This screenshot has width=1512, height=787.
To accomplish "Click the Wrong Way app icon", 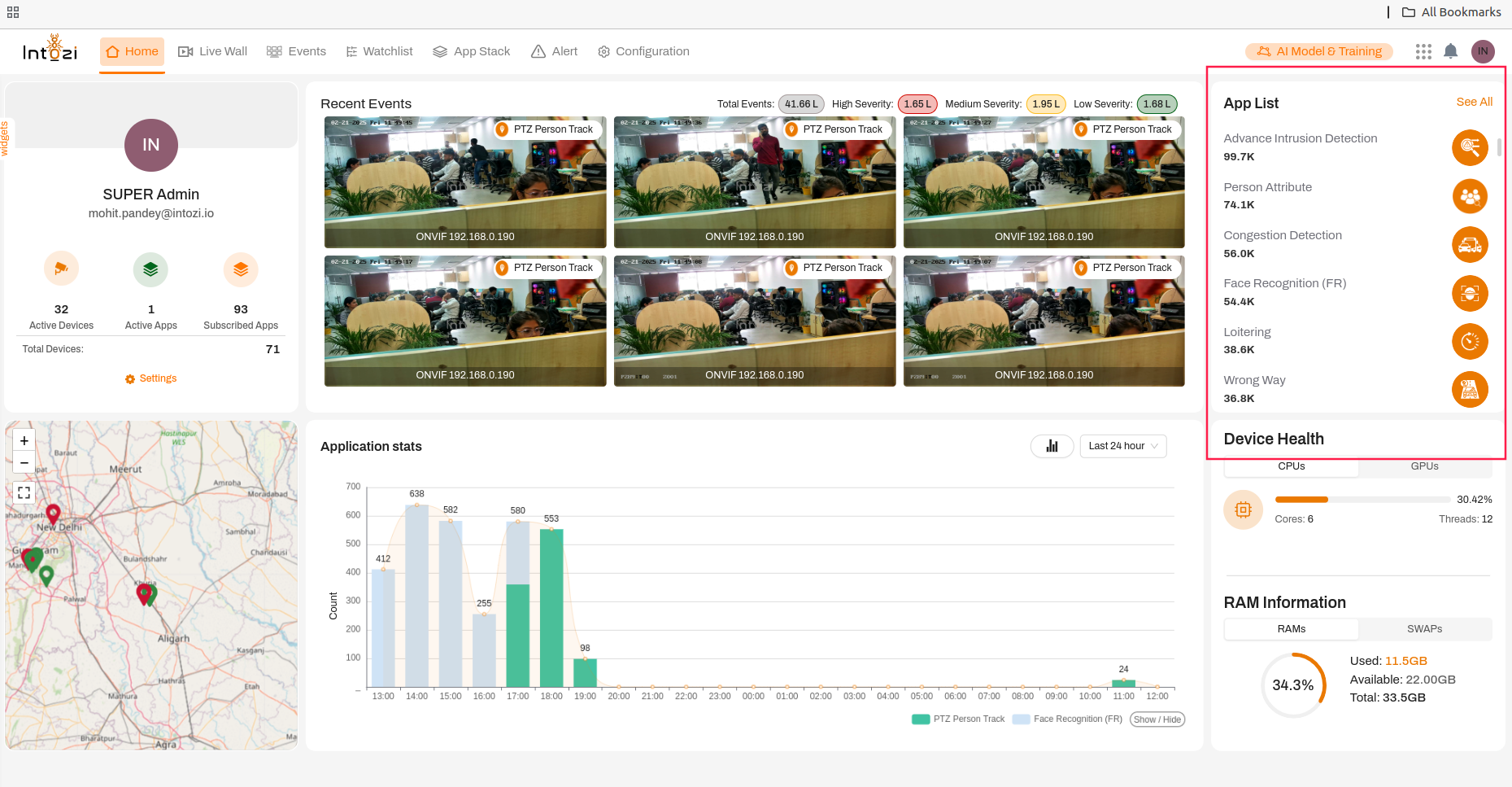I will point(1470,390).
